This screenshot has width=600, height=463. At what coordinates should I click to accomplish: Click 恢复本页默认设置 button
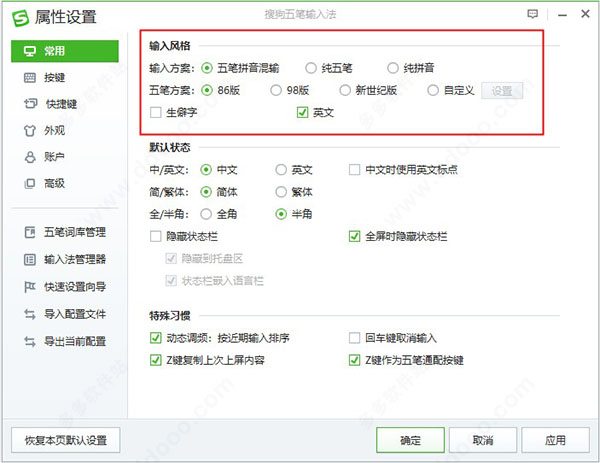pyautogui.click(x=66, y=440)
